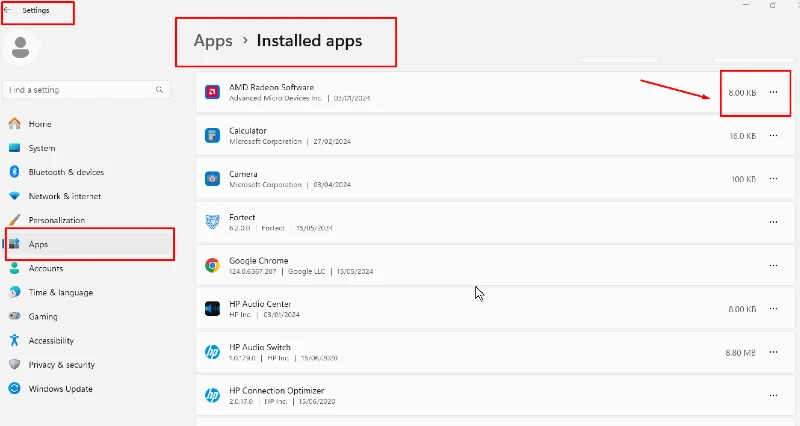Click the Find a setting field

pos(87,90)
